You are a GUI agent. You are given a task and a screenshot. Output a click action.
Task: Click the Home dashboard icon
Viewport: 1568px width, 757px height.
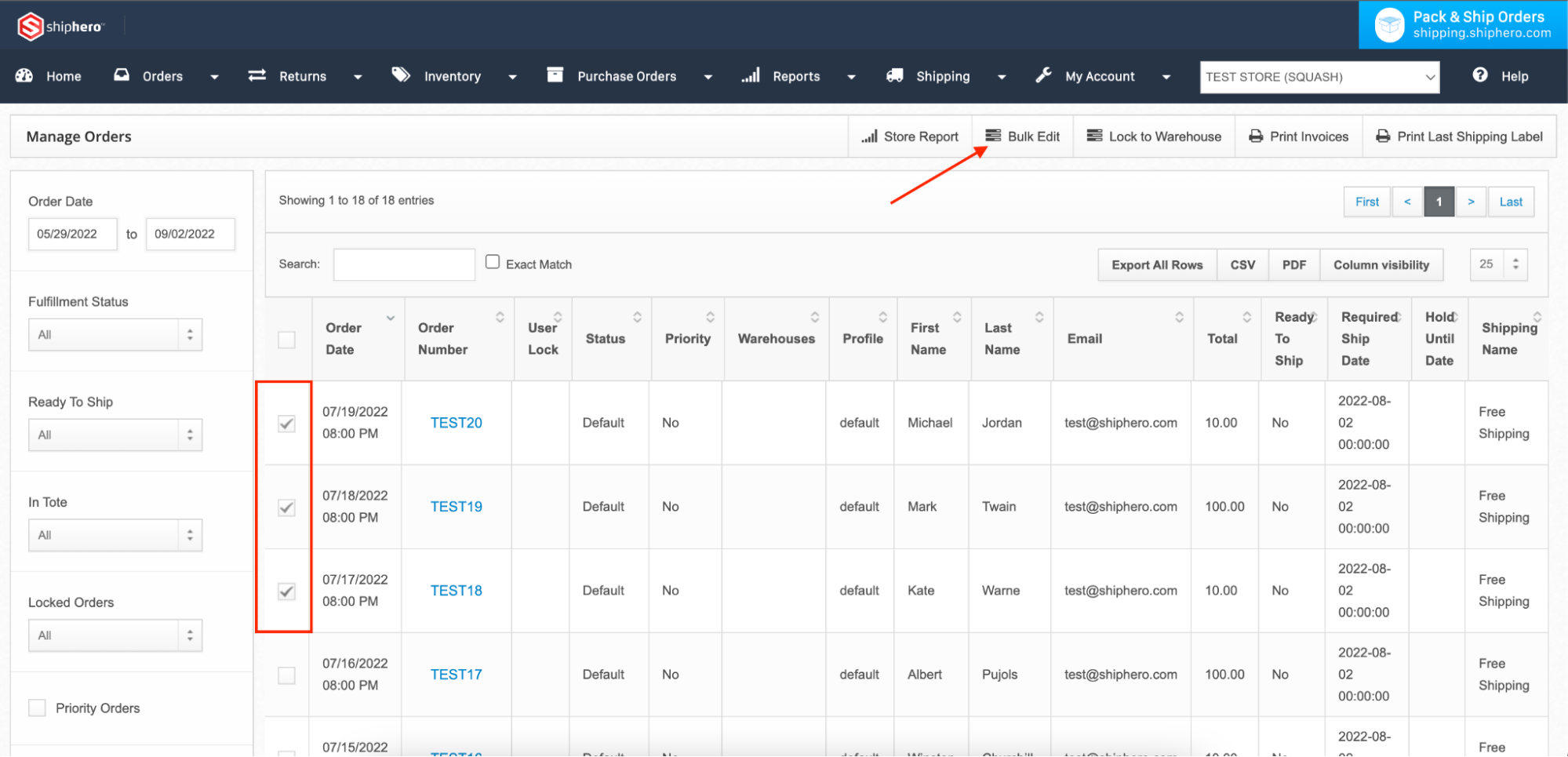pyautogui.click(x=24, y=75)
